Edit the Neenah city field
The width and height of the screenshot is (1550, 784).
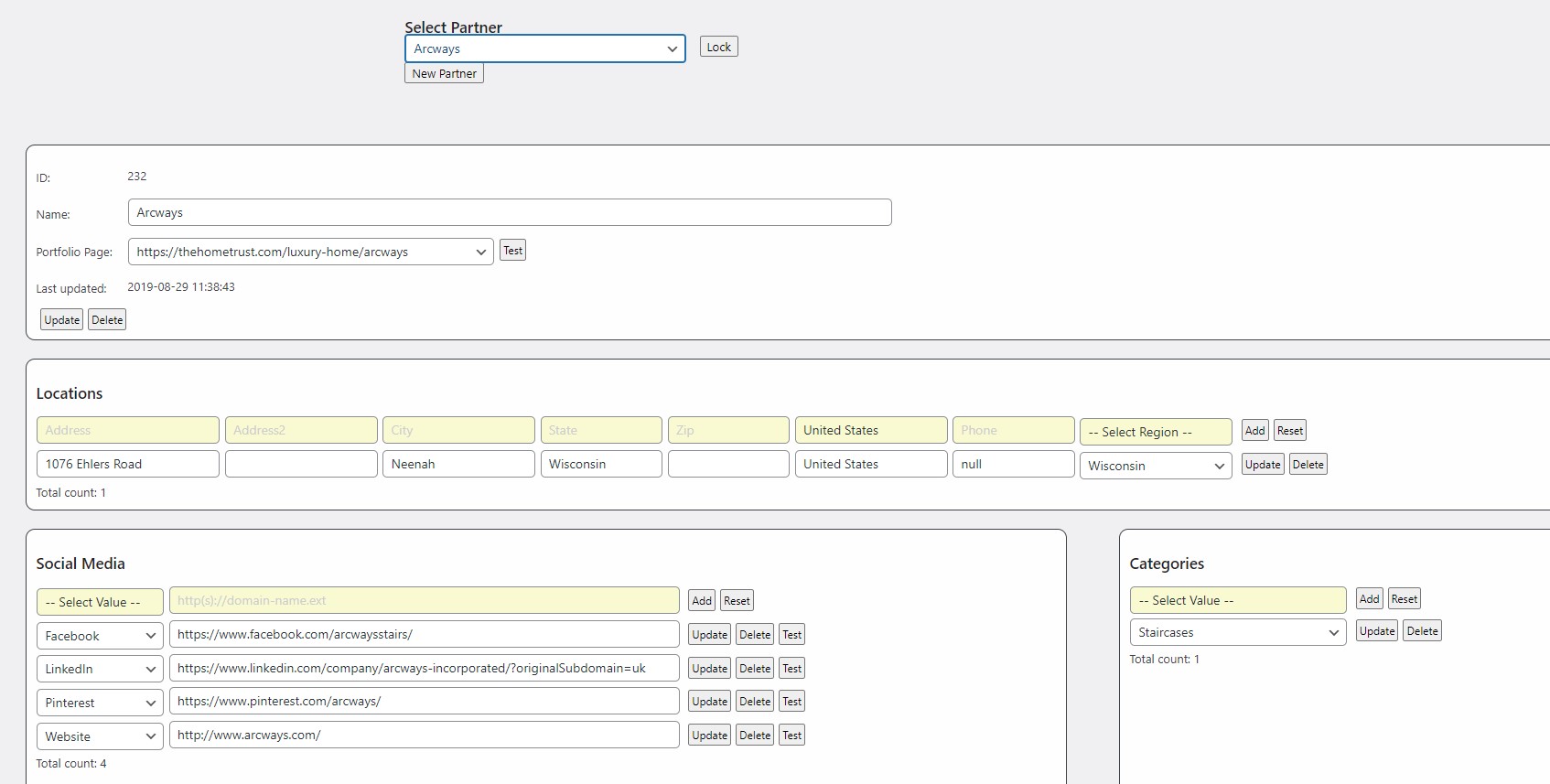point(458,464)
